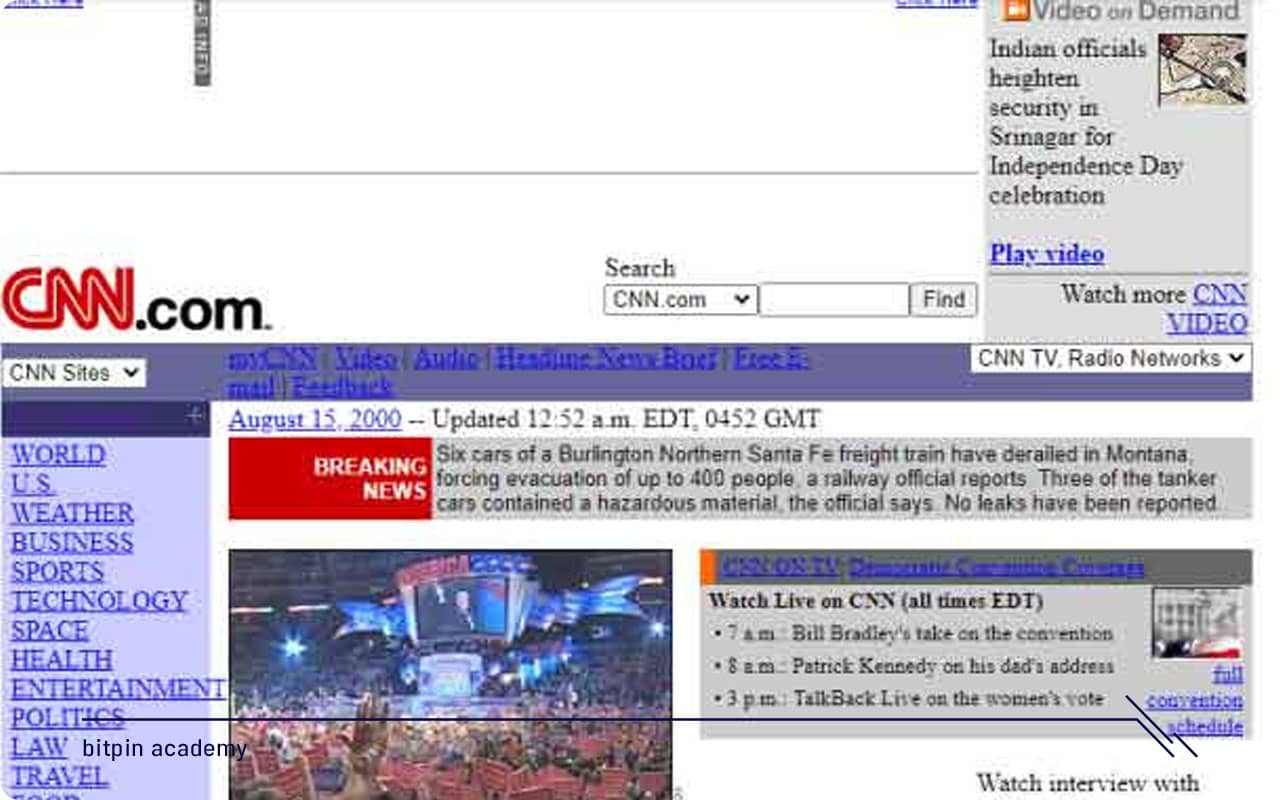Open the myCNN link
This screenshot has width=1280, height=800.
[272, 358]
